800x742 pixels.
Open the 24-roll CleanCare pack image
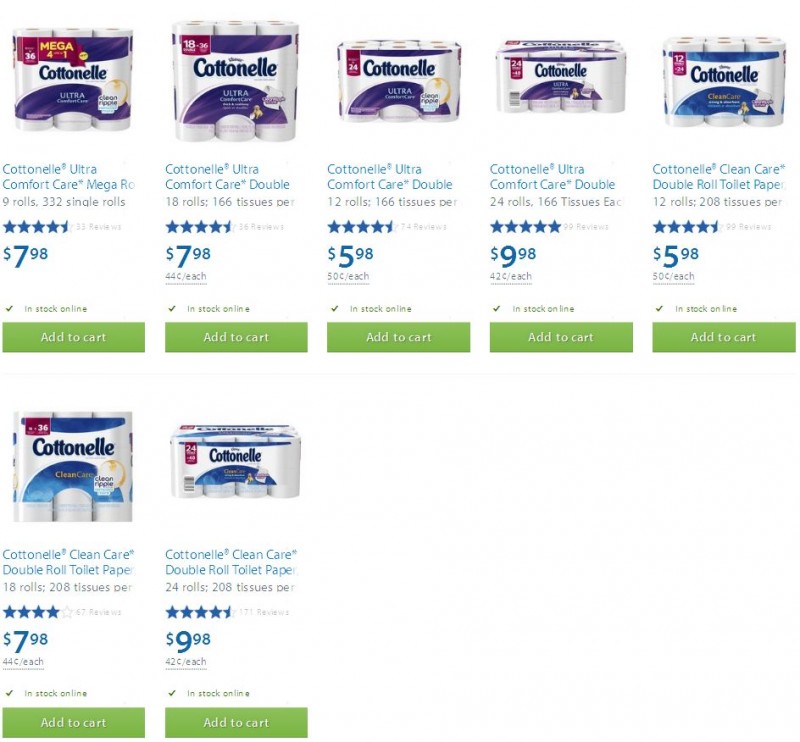coord(235,461)
